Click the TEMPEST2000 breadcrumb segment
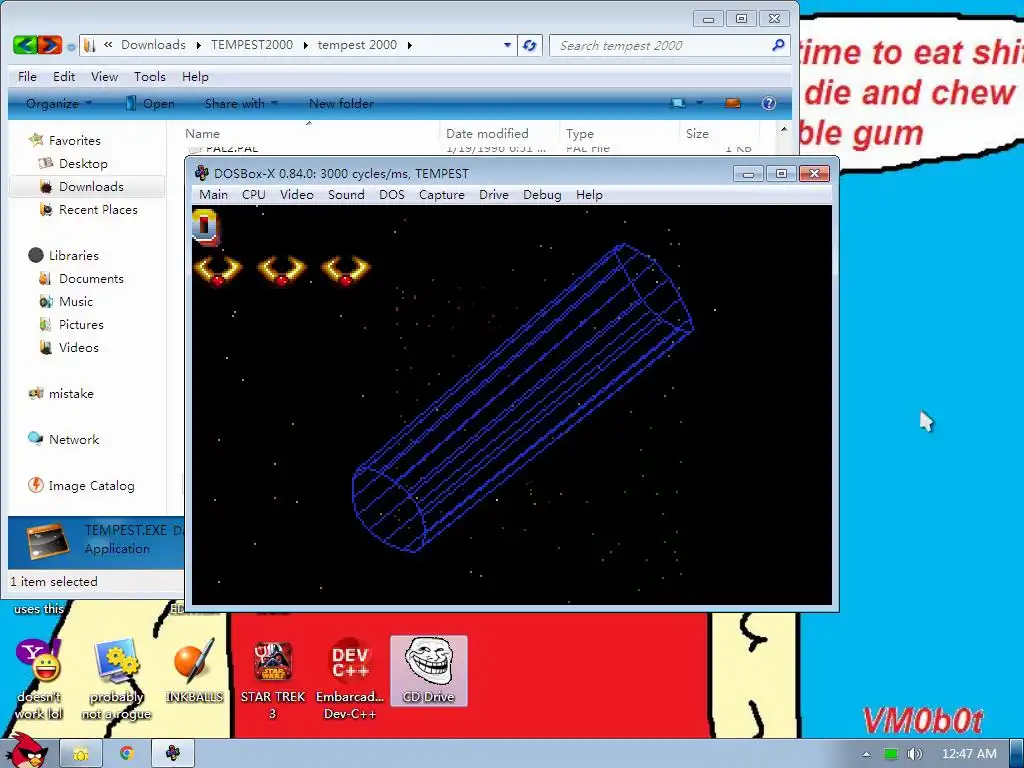 (x=251, y=45)
